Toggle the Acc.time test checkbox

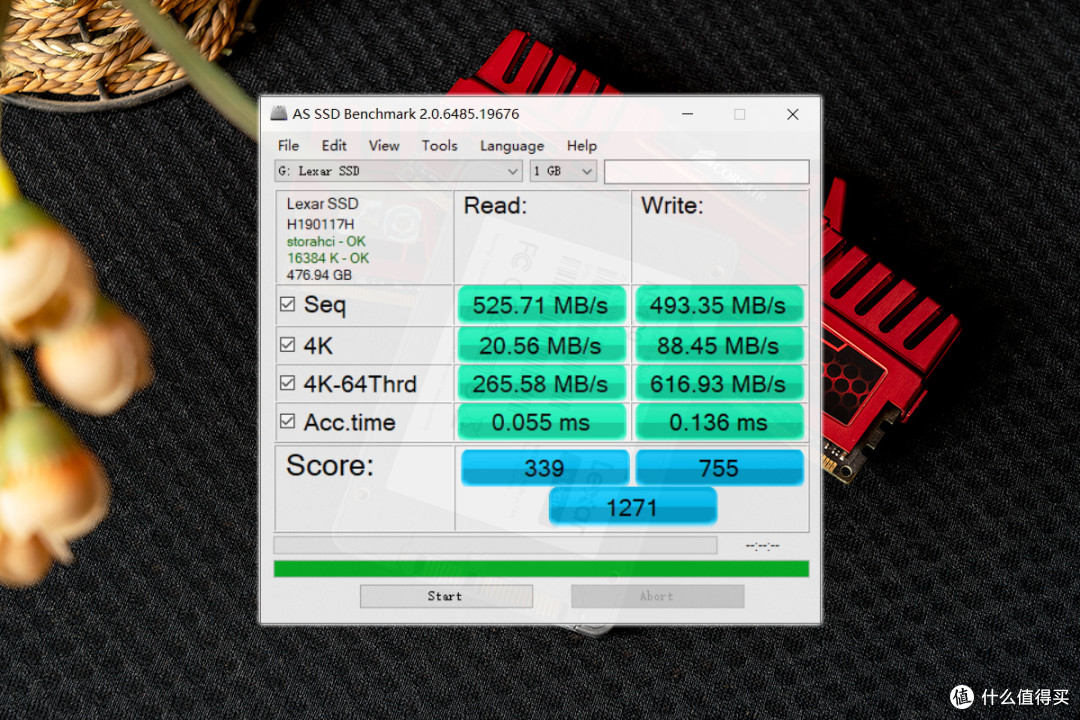pyautogui.click(x=288, y=421)
